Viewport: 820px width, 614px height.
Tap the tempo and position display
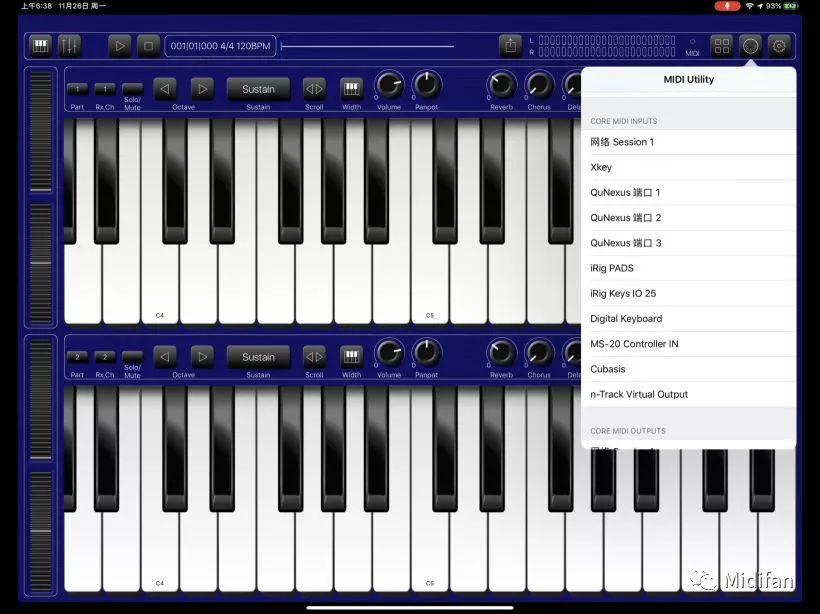click(x=220, y=46)
